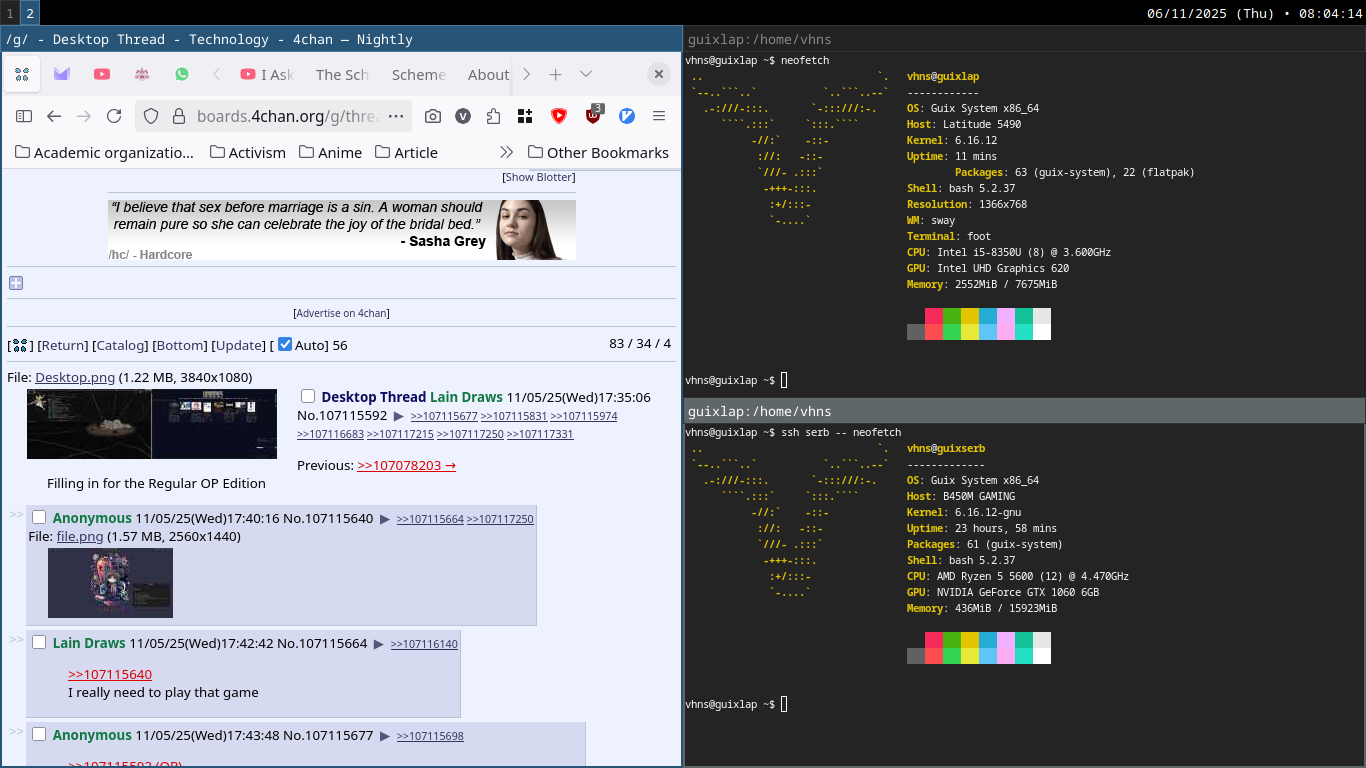Screen dimensions: 1366x768
Task: Open the Academic organizations bookmark folder
Action: 105,152
